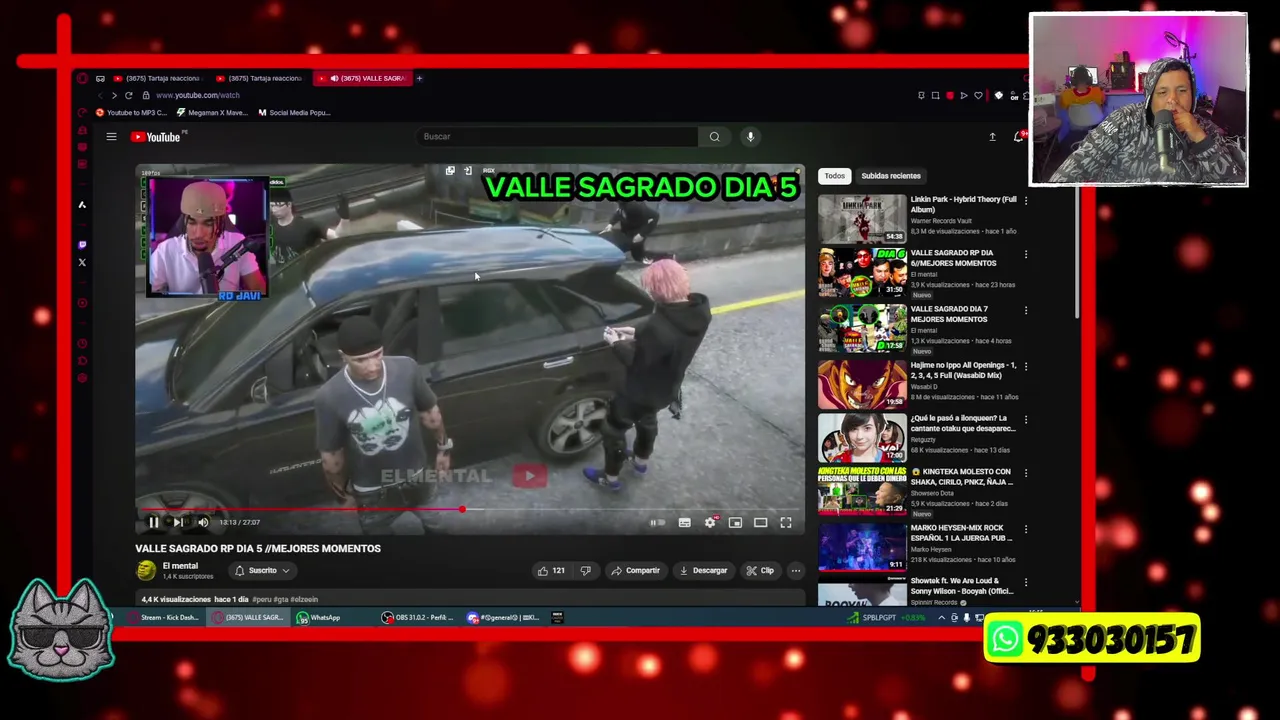The image size is (1280, 720).
Task: Open the KINGTEKA MOLESTO video title
Action: pos(961,477)
